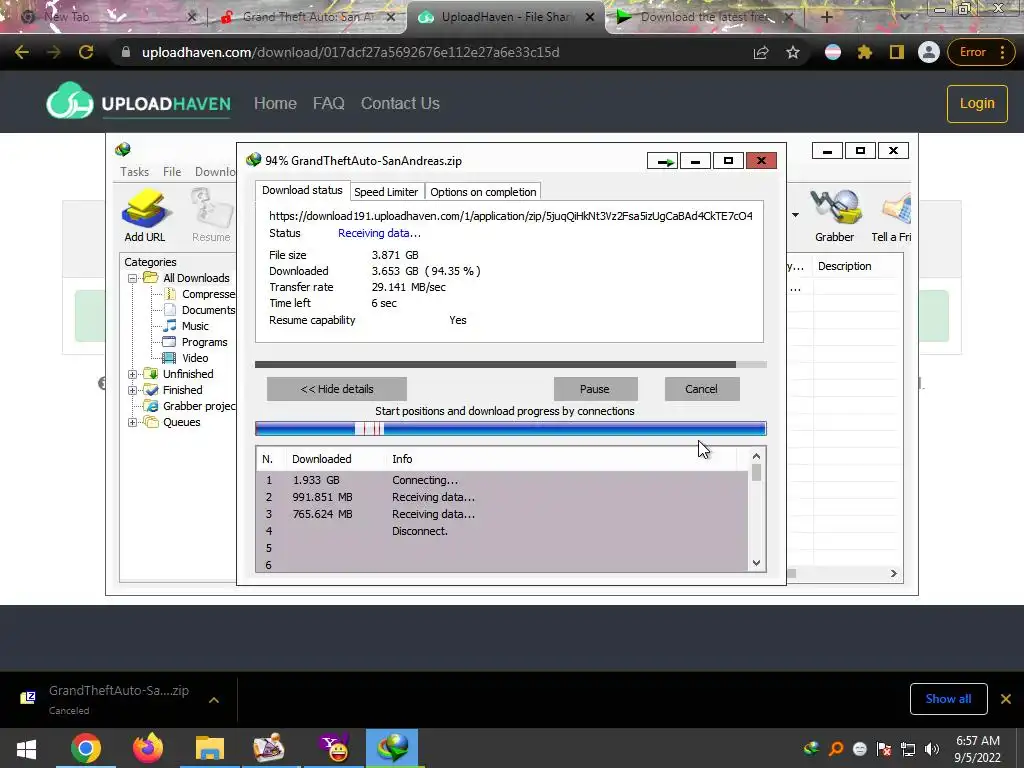The image size is (1024, 768).
Task: Open Firefox from the taskbar
Action: point(148,748)
